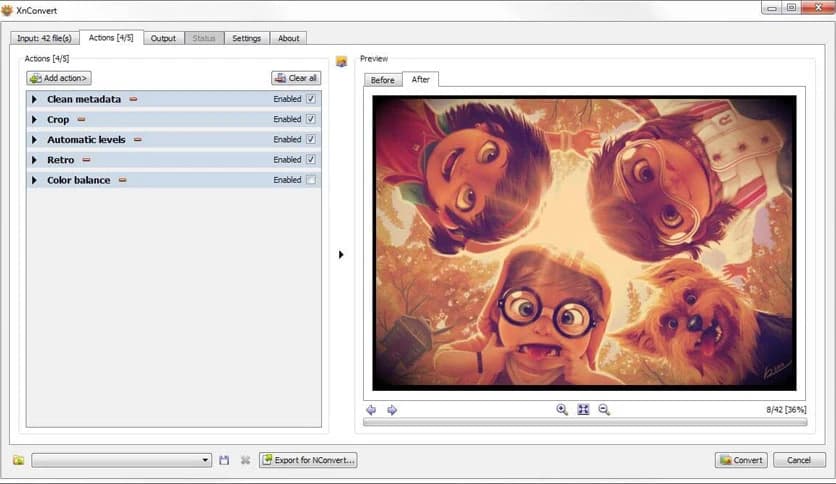The width and height of the screenshot is (836, 484).
Task: Remove the Automatic levels action via minus icon
Action: click(x=138, y=140)
